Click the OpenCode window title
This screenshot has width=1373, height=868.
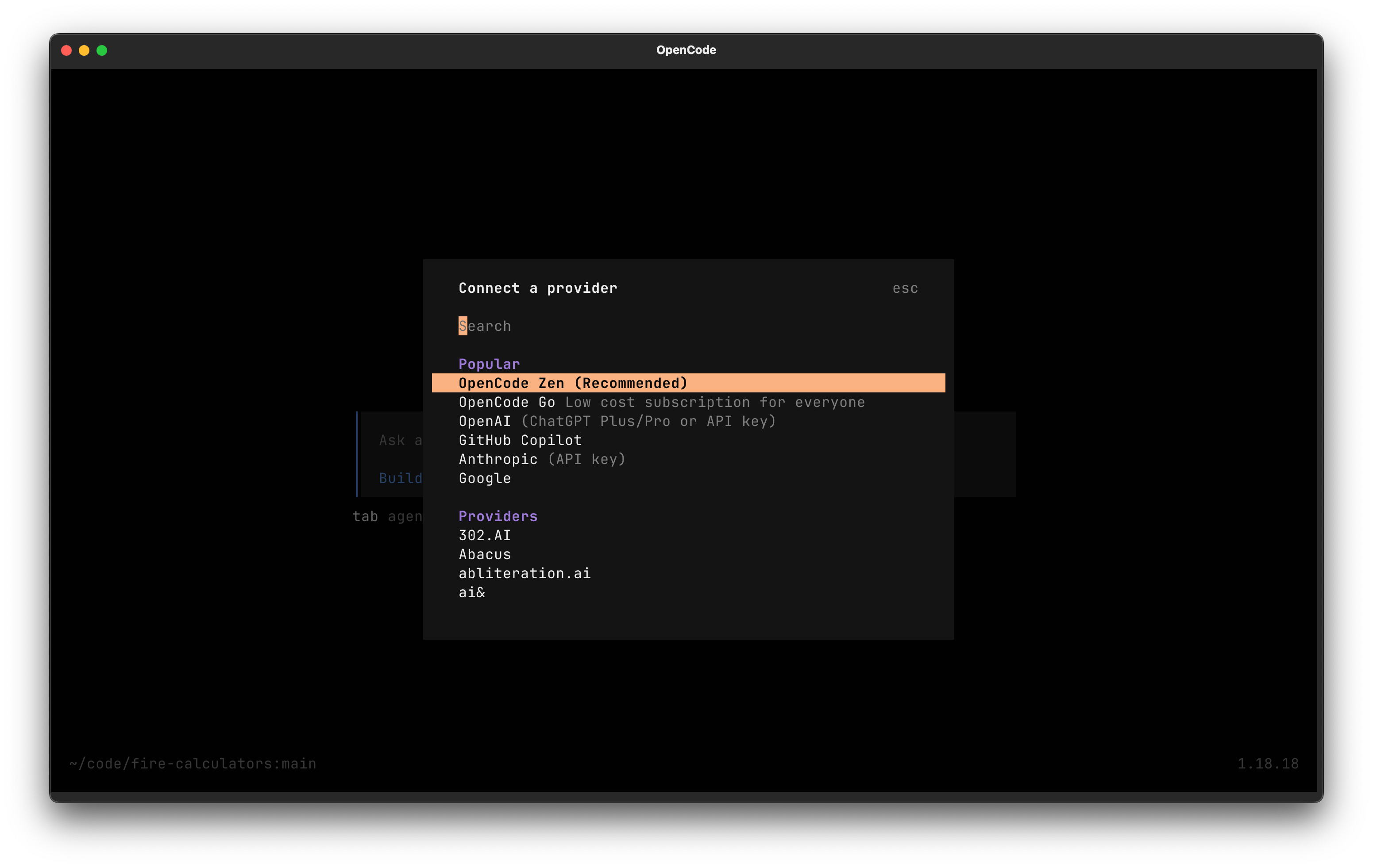[x=686, y=50]
